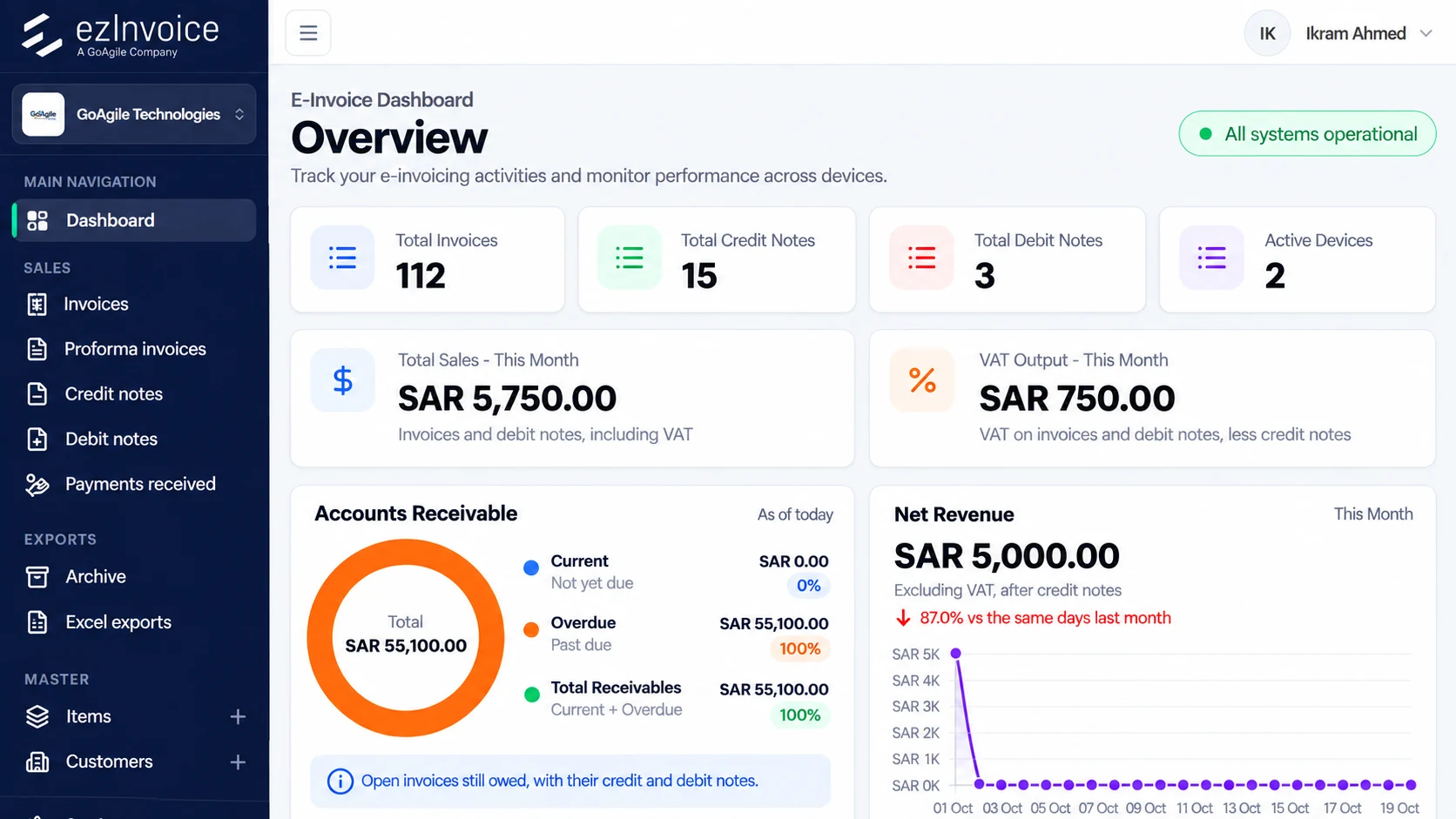
Task: Click the 100% Overdue percentage badge
Action: pyautogui.click(x=799, y=649)
